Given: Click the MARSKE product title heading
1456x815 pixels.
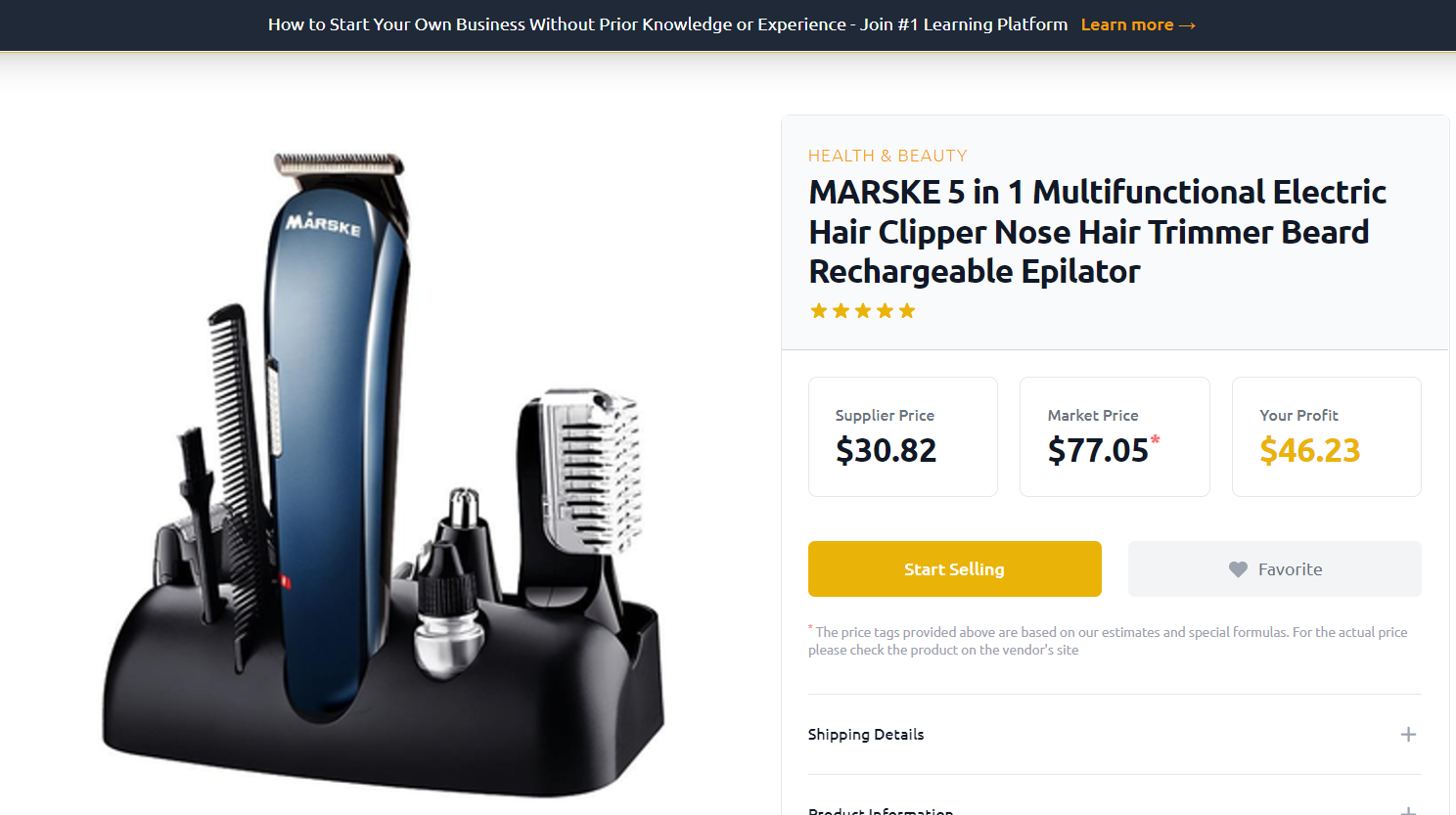Looking at the screenshot, I should click(1097, 232).
